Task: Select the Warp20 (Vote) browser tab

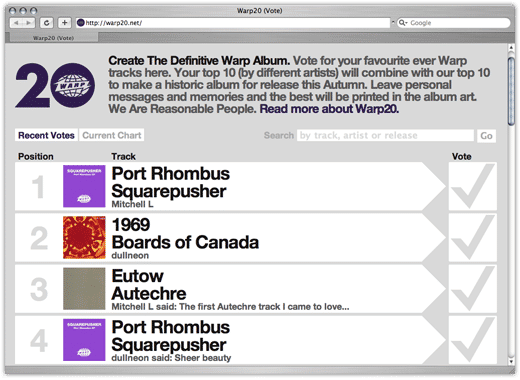Action: click(53, 38)
